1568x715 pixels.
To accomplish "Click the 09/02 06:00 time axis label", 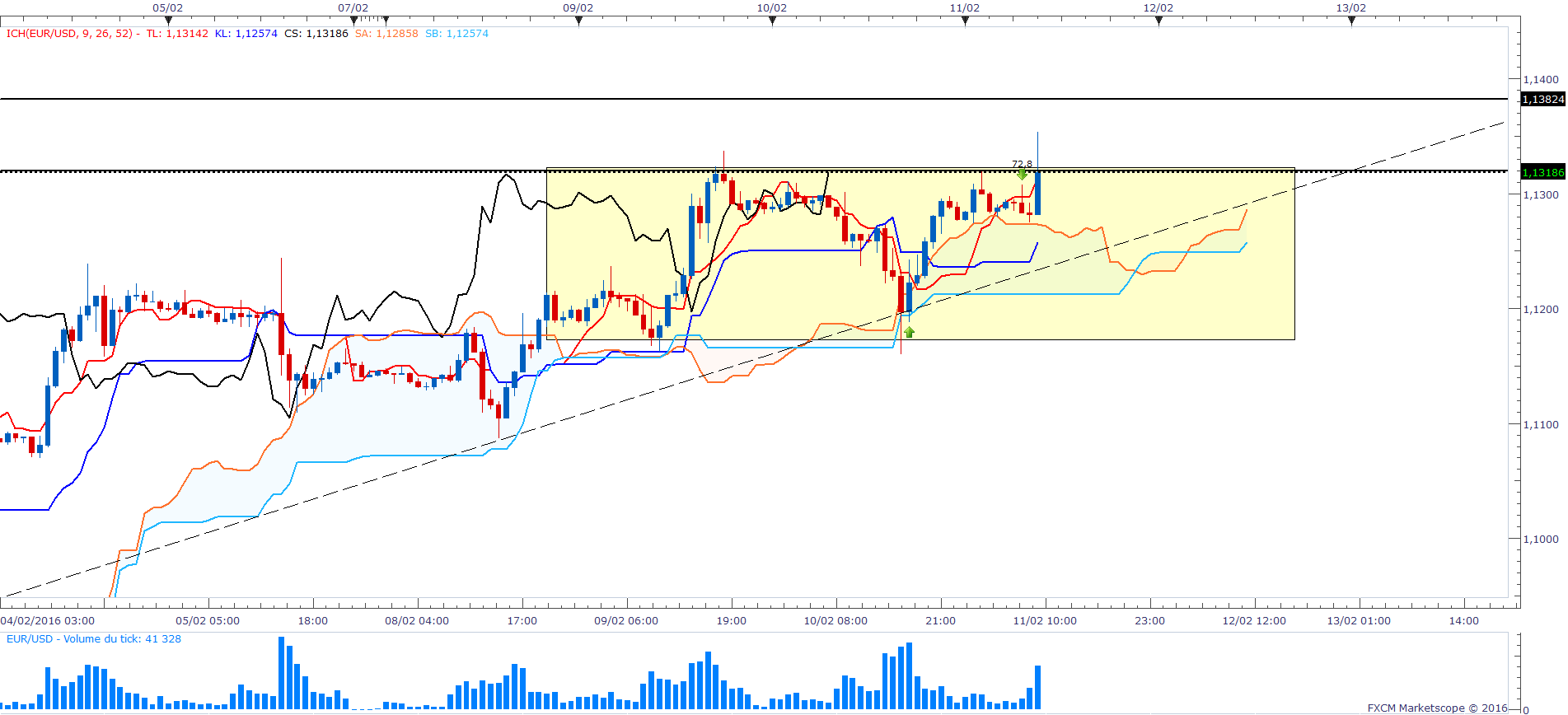I will pos(625,621).
